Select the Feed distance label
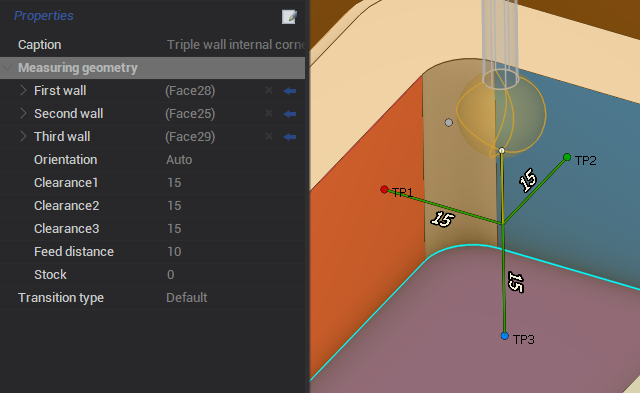This screenshot has height=393, width=640. point(74,251)
